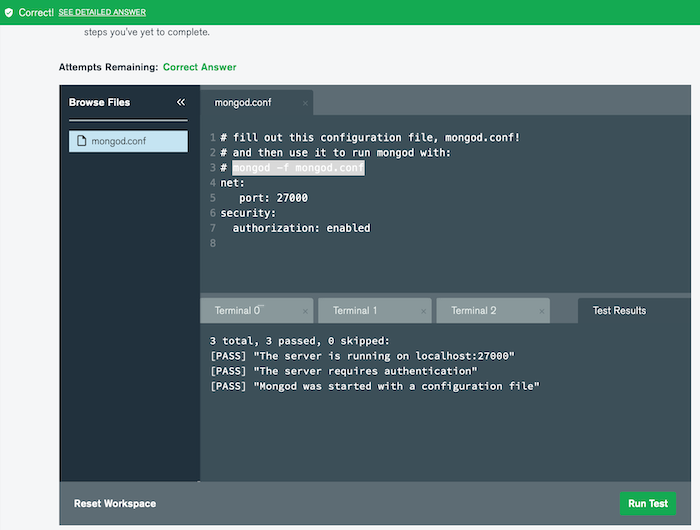Click the file icon beside mongod.conf

coord(81,141)
